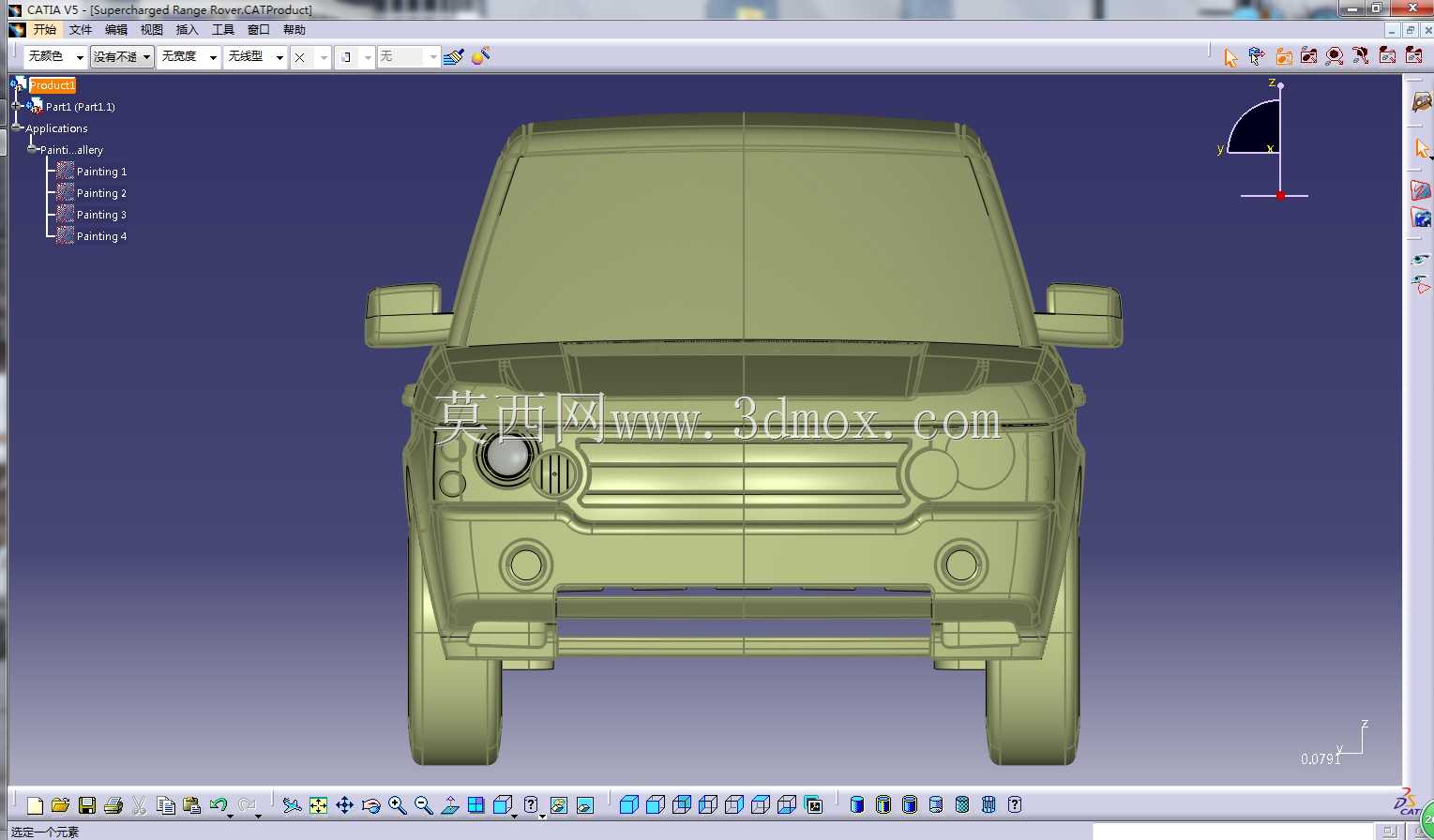Click the Copy icon
This screenshot has height=840, width=1434.
[166, 805]
